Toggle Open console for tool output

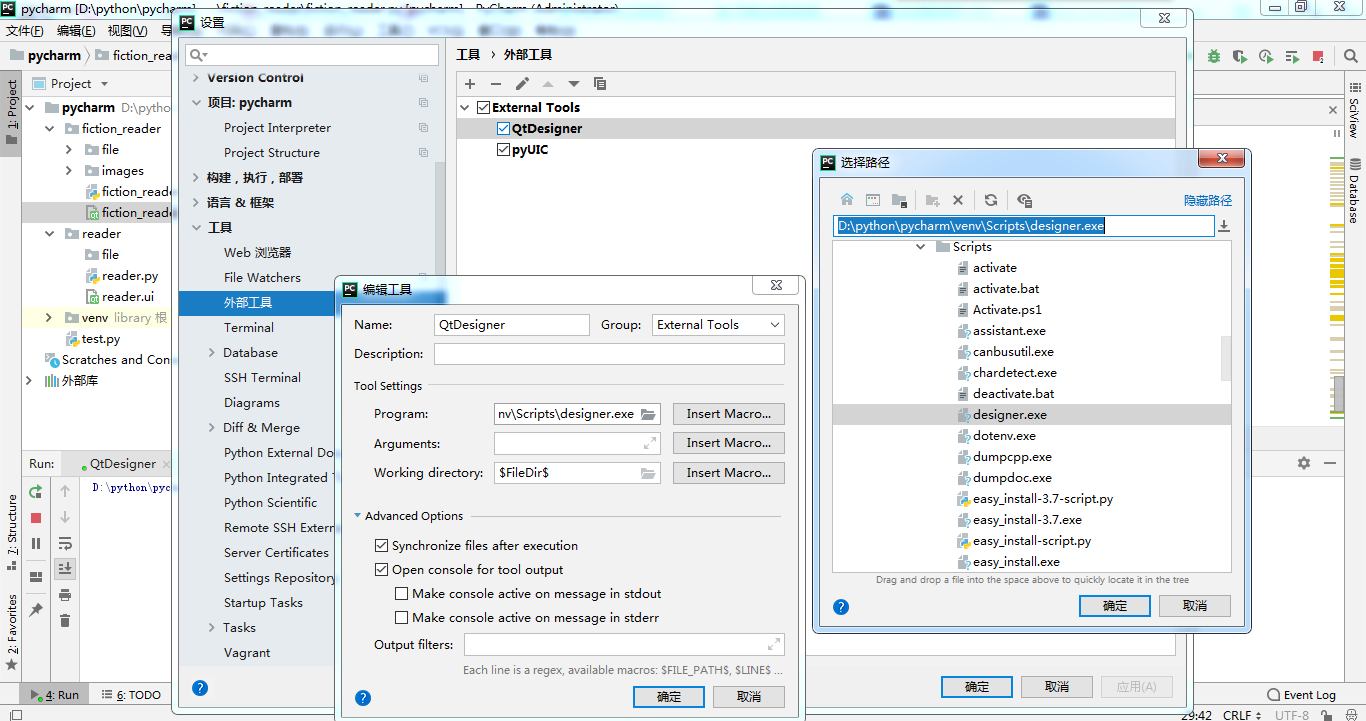tap(381, 570)
